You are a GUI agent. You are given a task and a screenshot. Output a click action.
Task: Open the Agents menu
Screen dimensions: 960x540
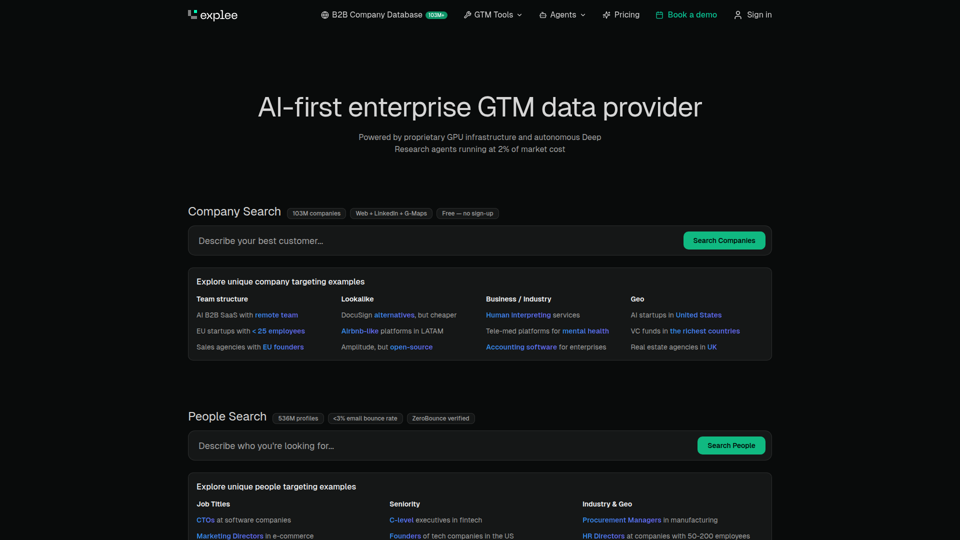[x=562, y=15]
